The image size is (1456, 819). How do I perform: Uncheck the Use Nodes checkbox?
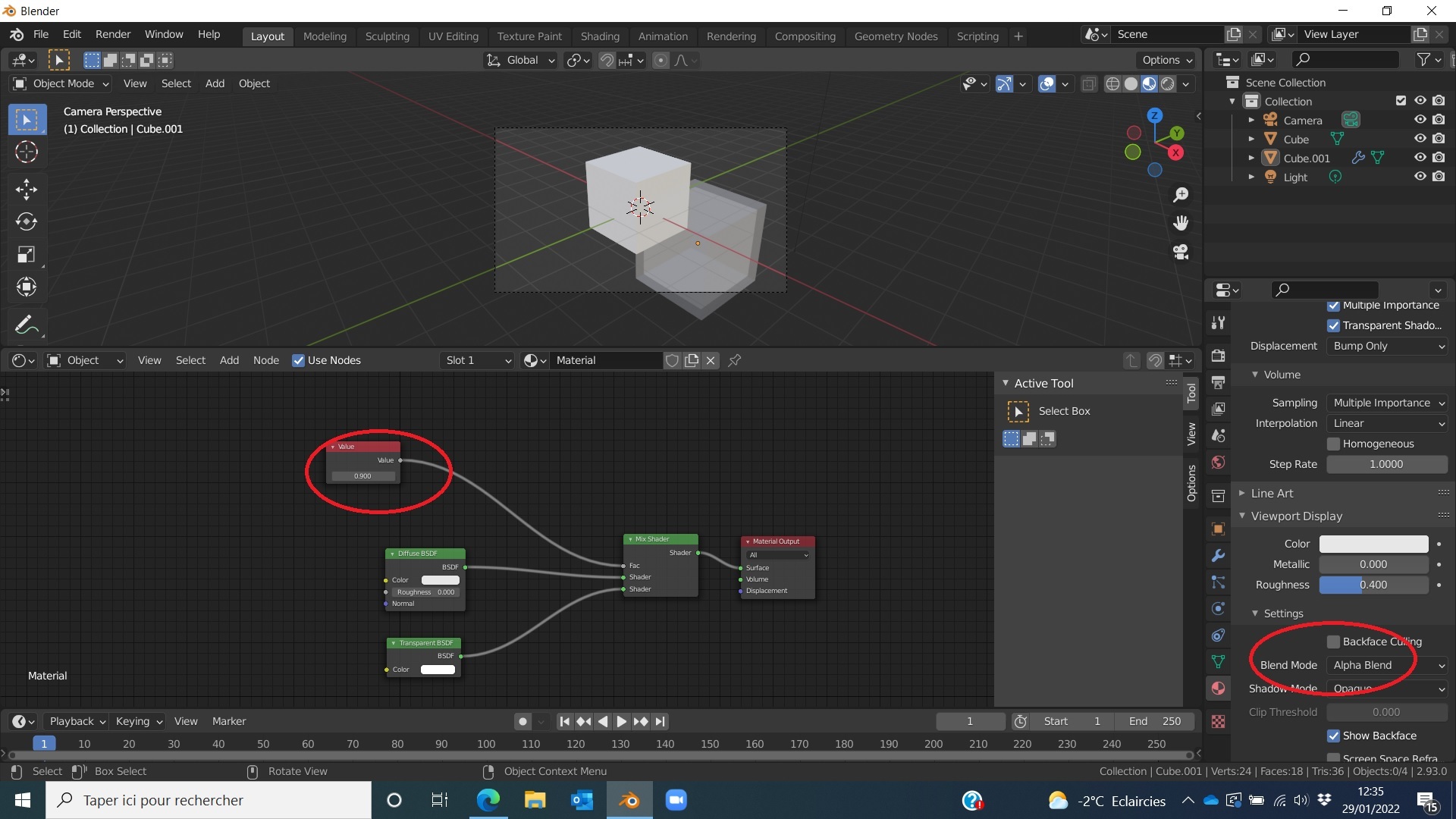tap(299, 361)
